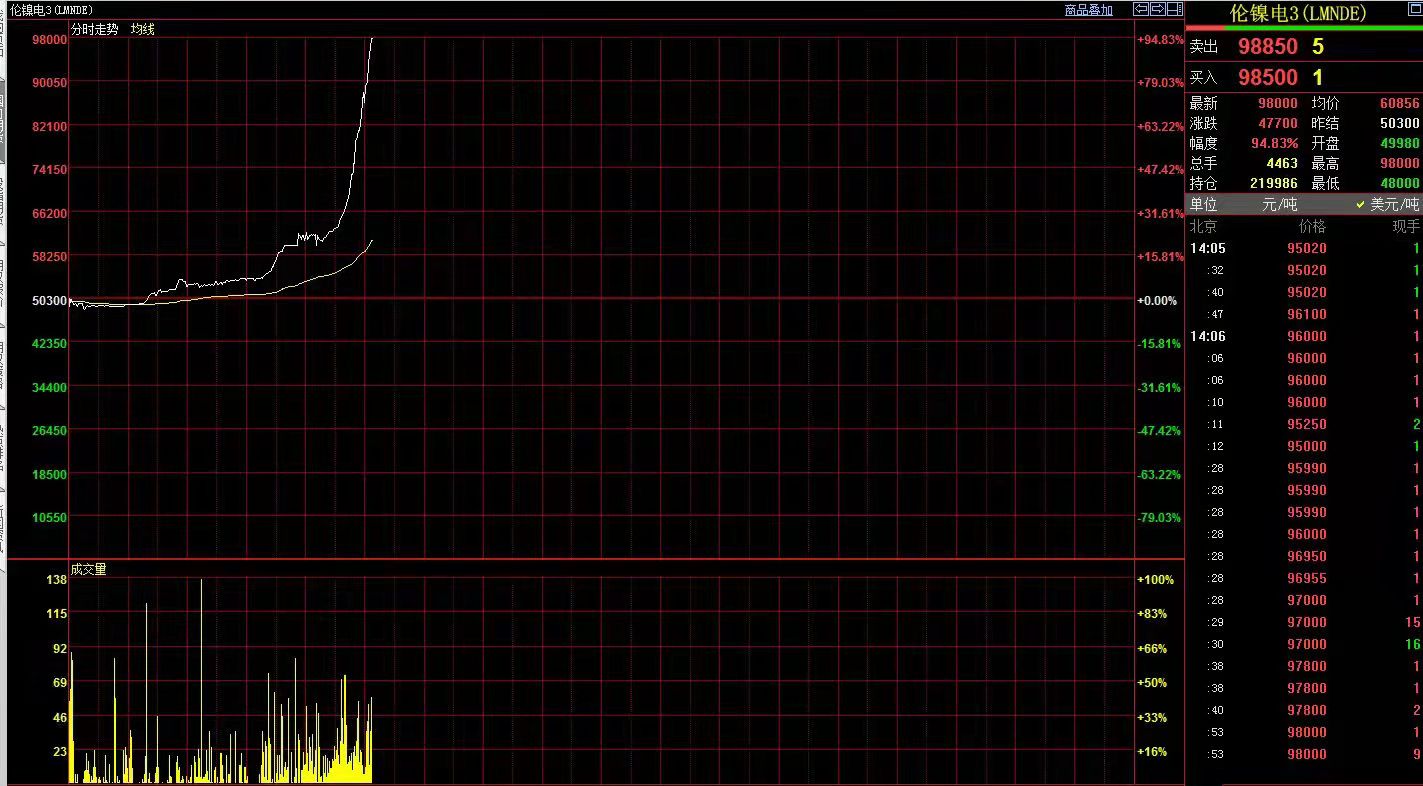1423x786 pixels.
Task: Select the 分时走势 chart label
Action: [94, 29]
